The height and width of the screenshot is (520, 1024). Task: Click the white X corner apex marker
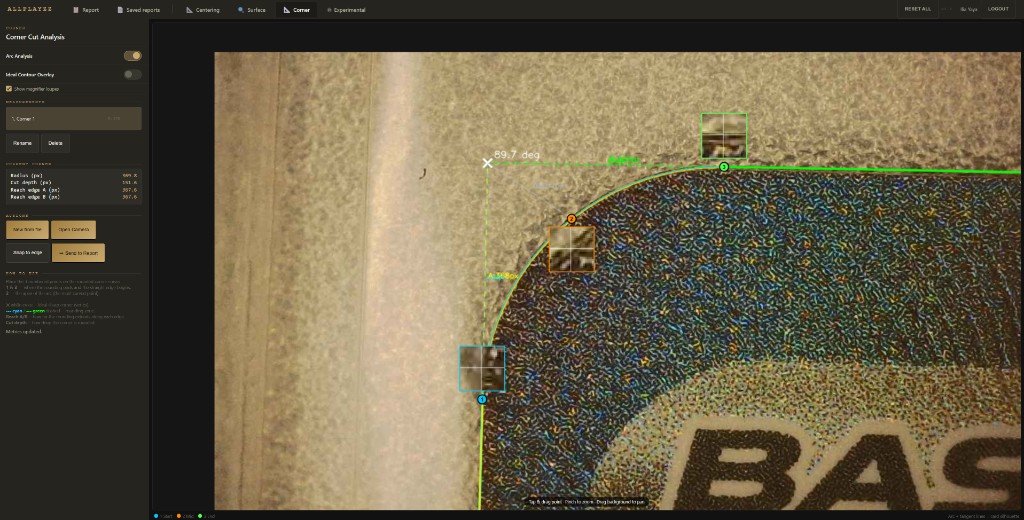[x=488, y=162]
